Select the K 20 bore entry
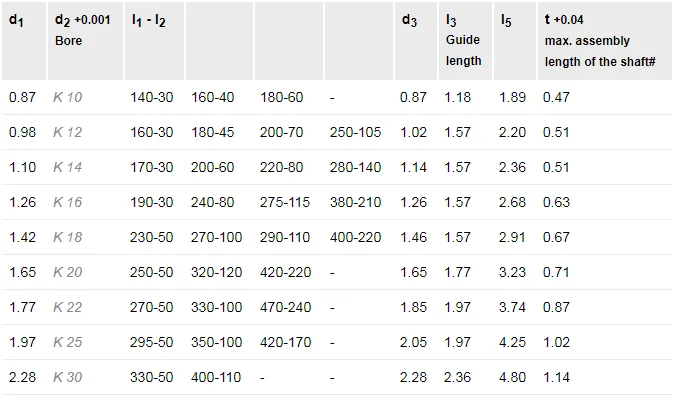This screenshot has height=401, width=673. tap(68, 272)
